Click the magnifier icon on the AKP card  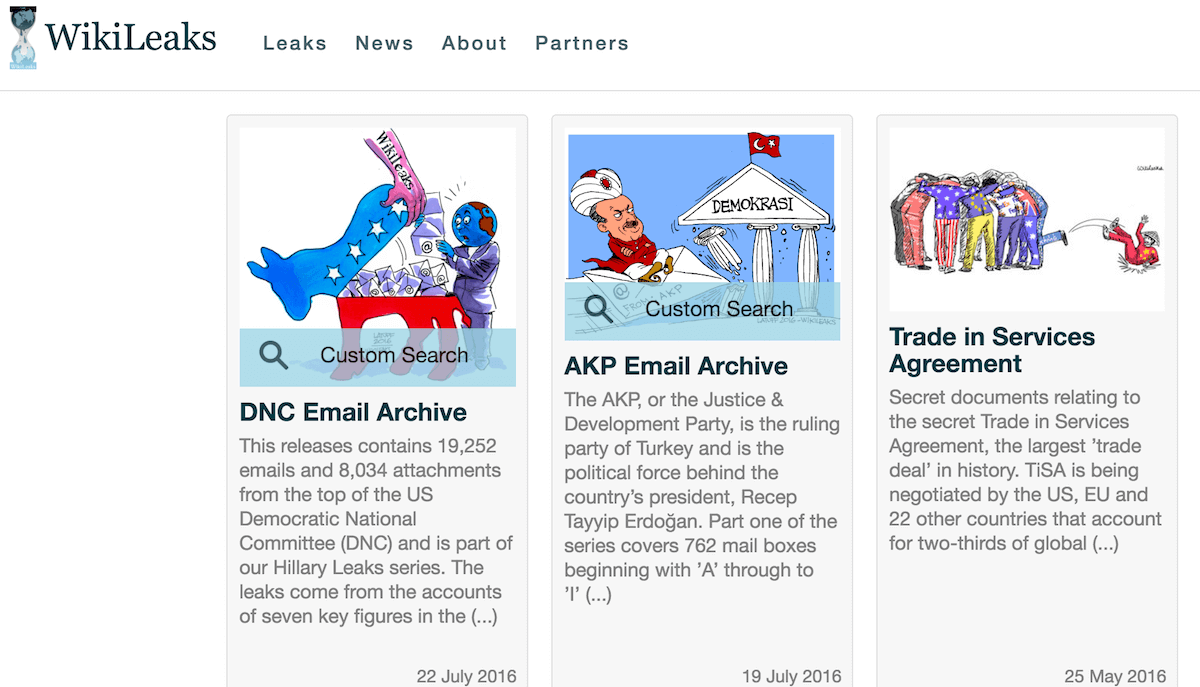[599, 309]
